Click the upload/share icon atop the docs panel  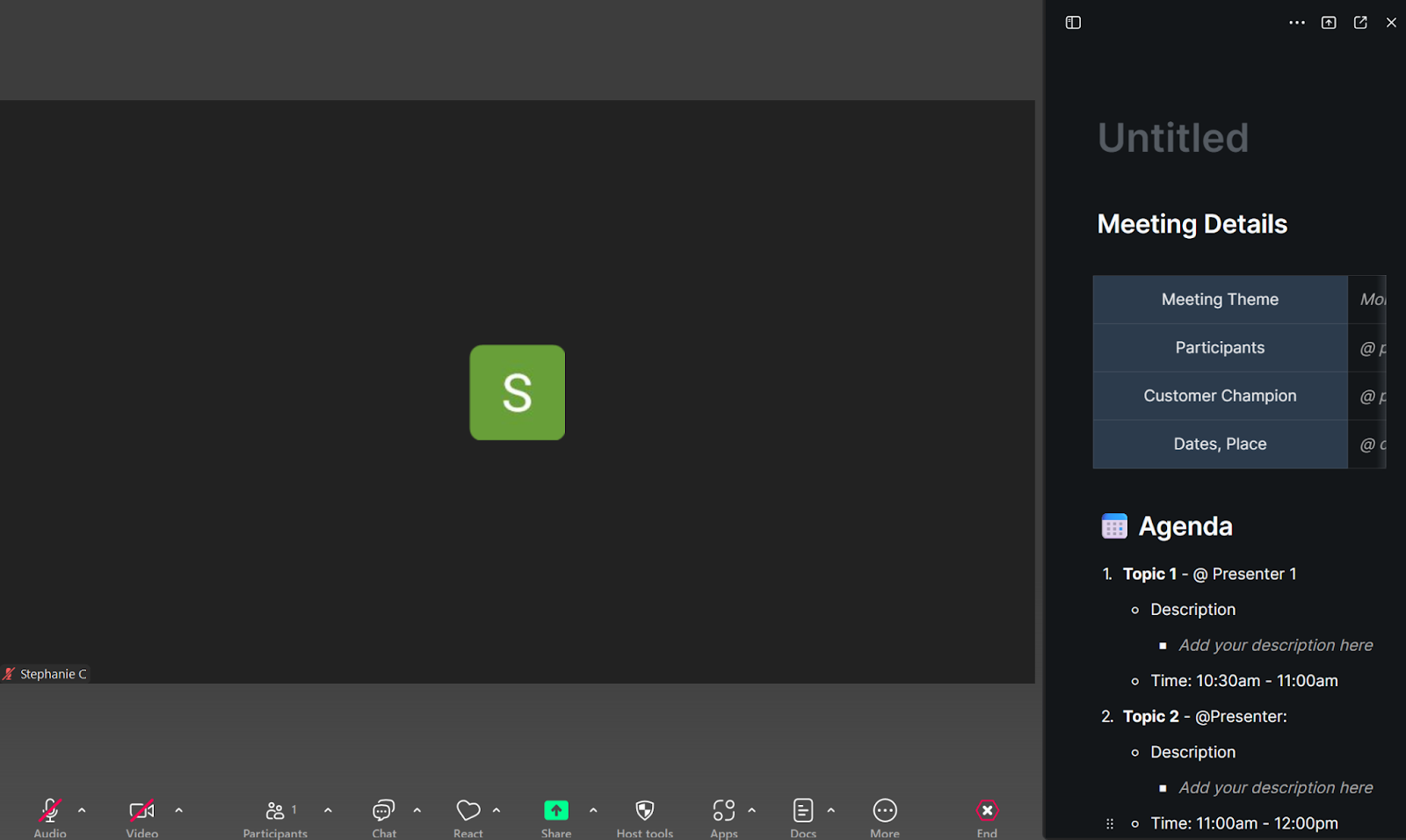coord(1328,22)
